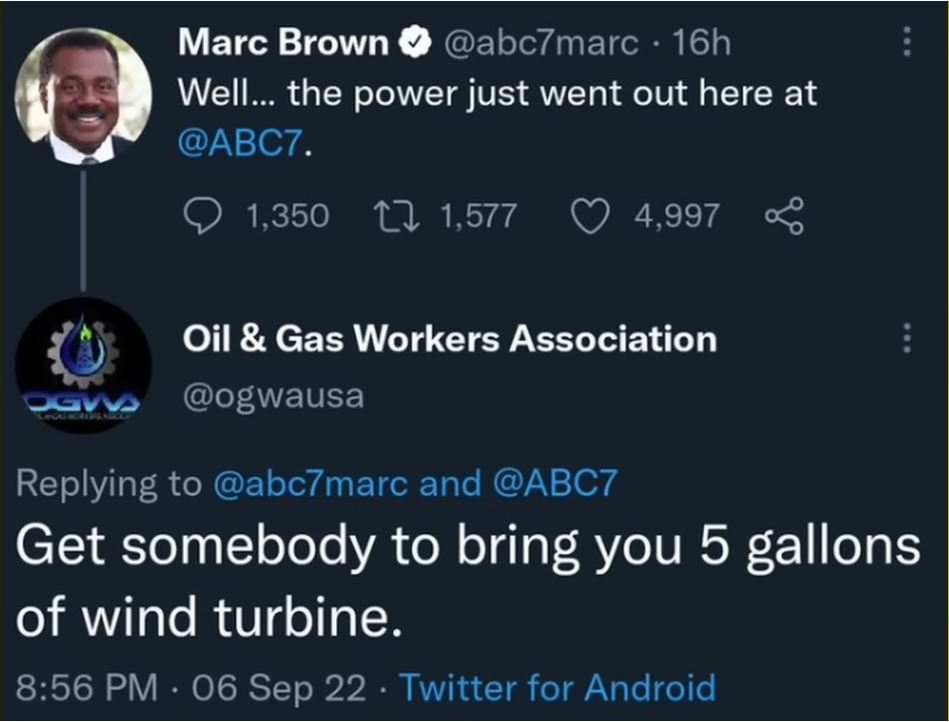This screenshot has width=949, height=722.
Task: Click the Twitter for Android source link
Action: 557,688
